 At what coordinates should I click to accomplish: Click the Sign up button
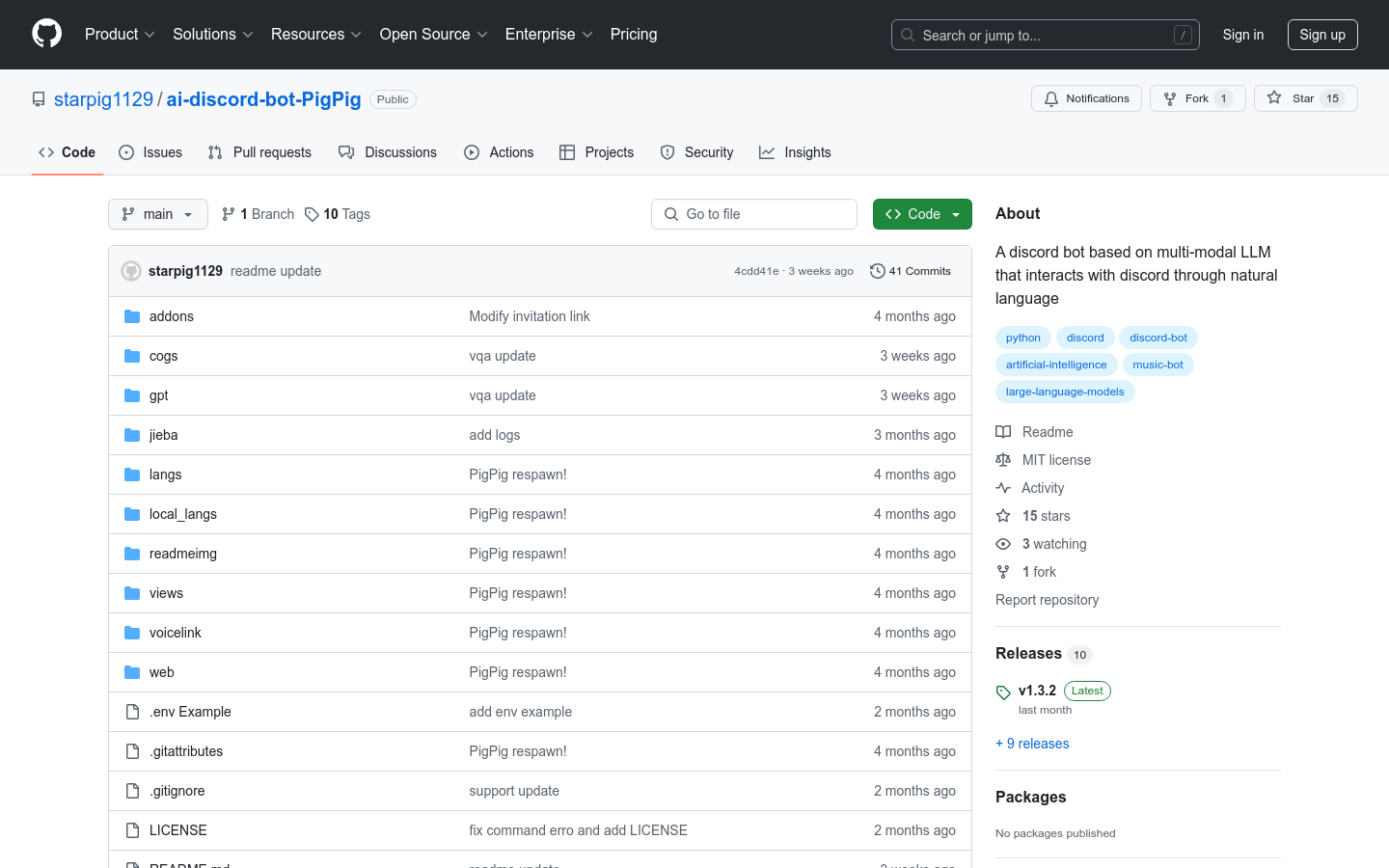pos(1322,35)
